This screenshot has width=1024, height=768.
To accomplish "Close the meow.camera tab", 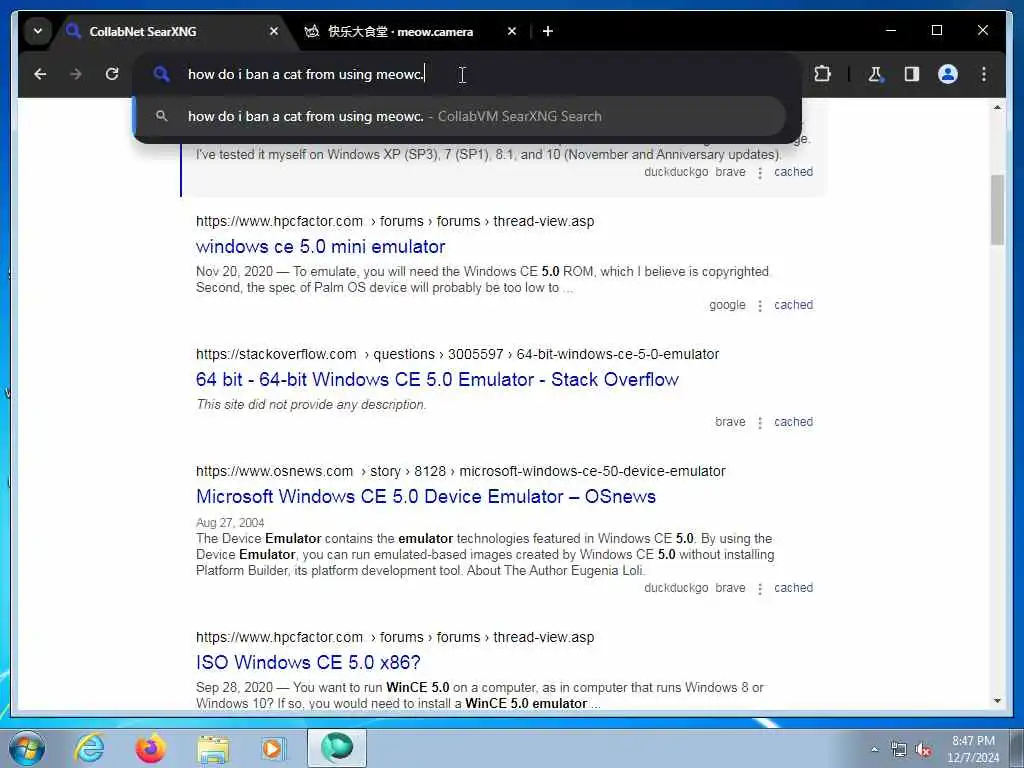I will [x=512, y=31].
